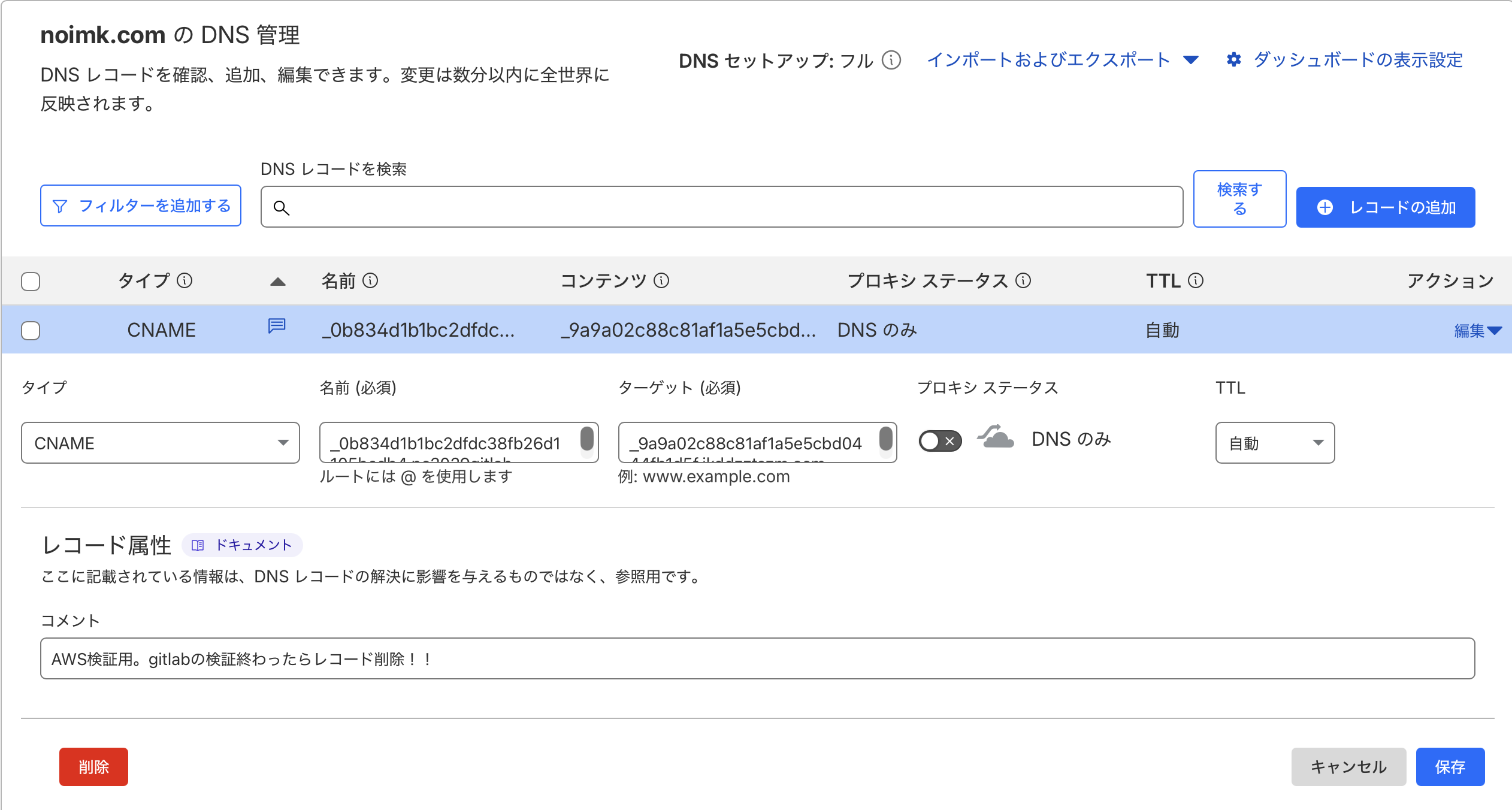Click the gray cloud proxy icon
This screenshot has height=810, width=1512.
coord(996,436)
